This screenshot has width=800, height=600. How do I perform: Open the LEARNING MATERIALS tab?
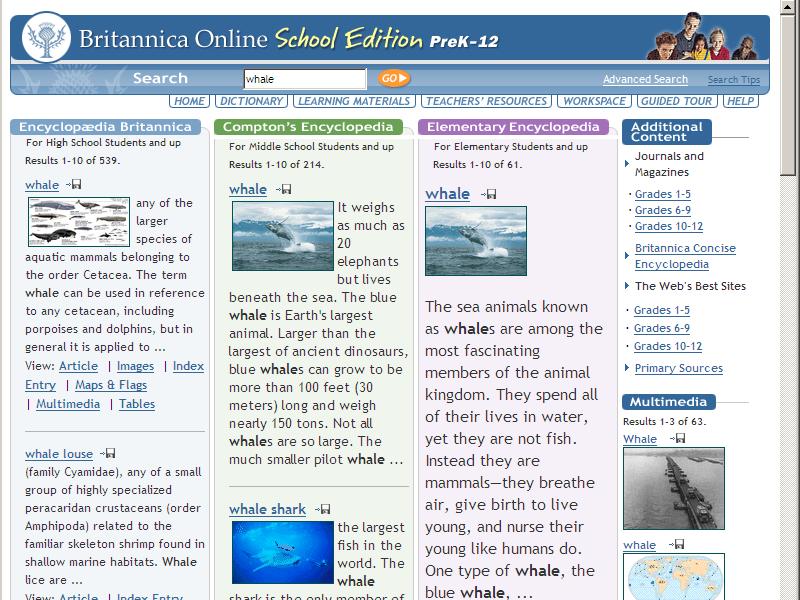click(x=354, y=101)
